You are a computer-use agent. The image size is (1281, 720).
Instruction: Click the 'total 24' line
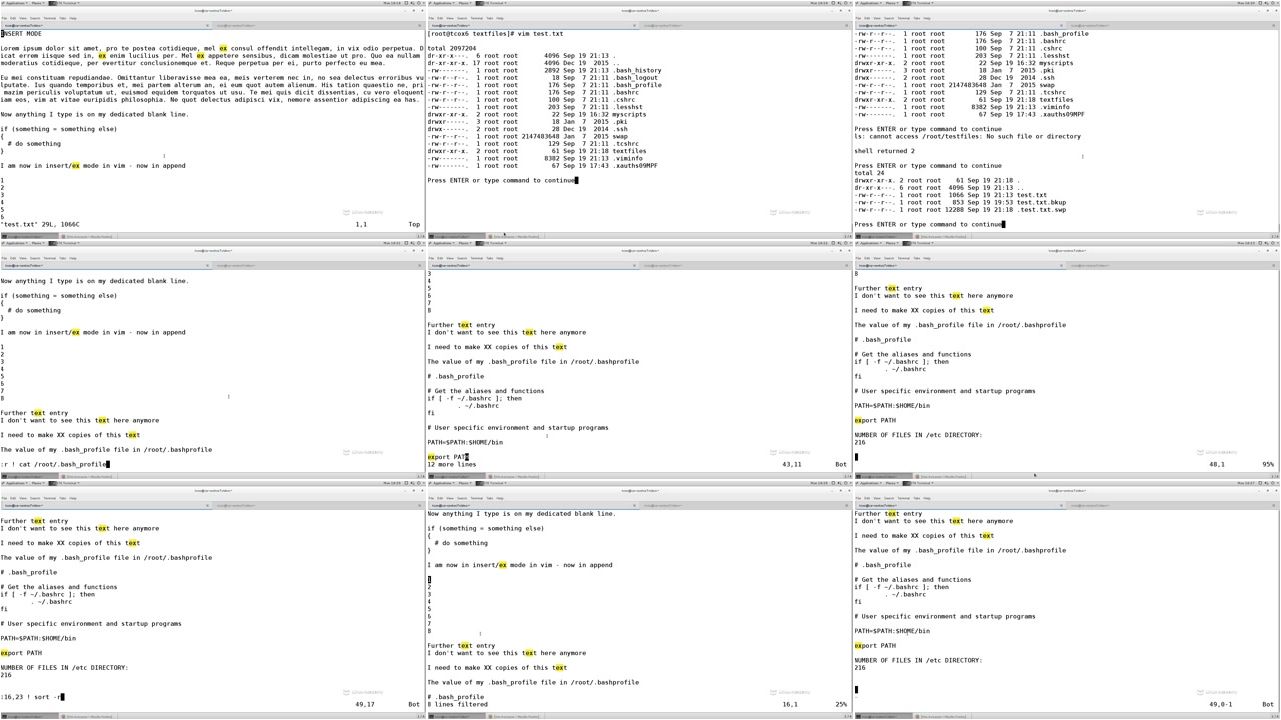pos(869,173)
